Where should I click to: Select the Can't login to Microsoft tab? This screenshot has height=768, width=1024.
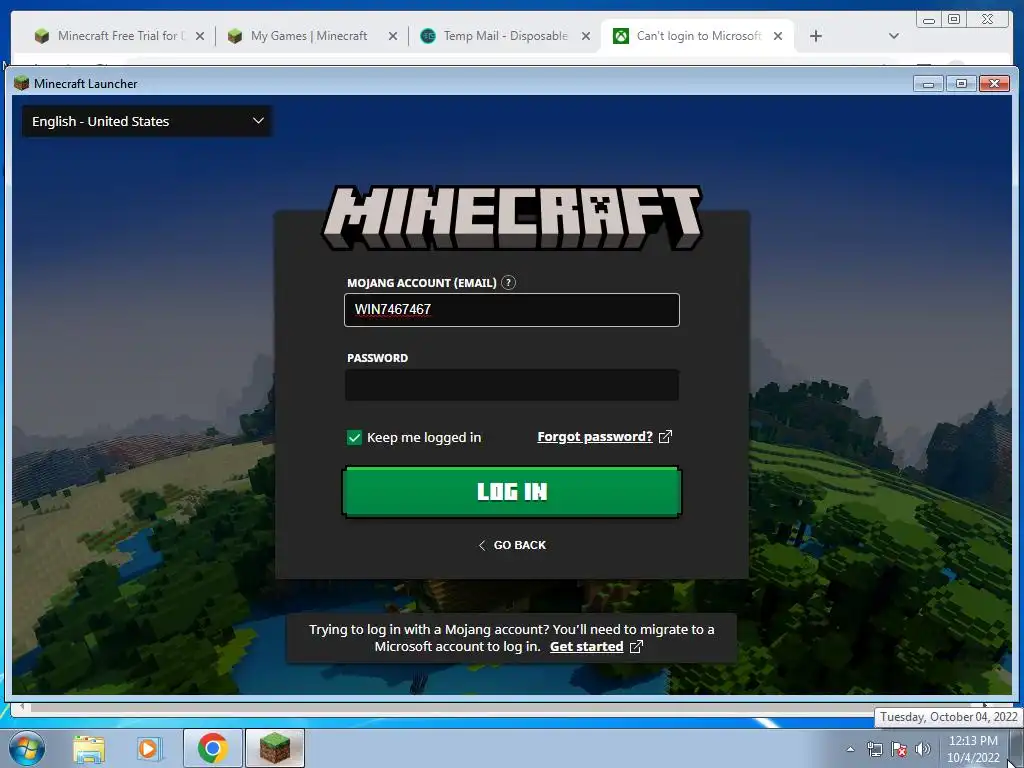[698, 36]
